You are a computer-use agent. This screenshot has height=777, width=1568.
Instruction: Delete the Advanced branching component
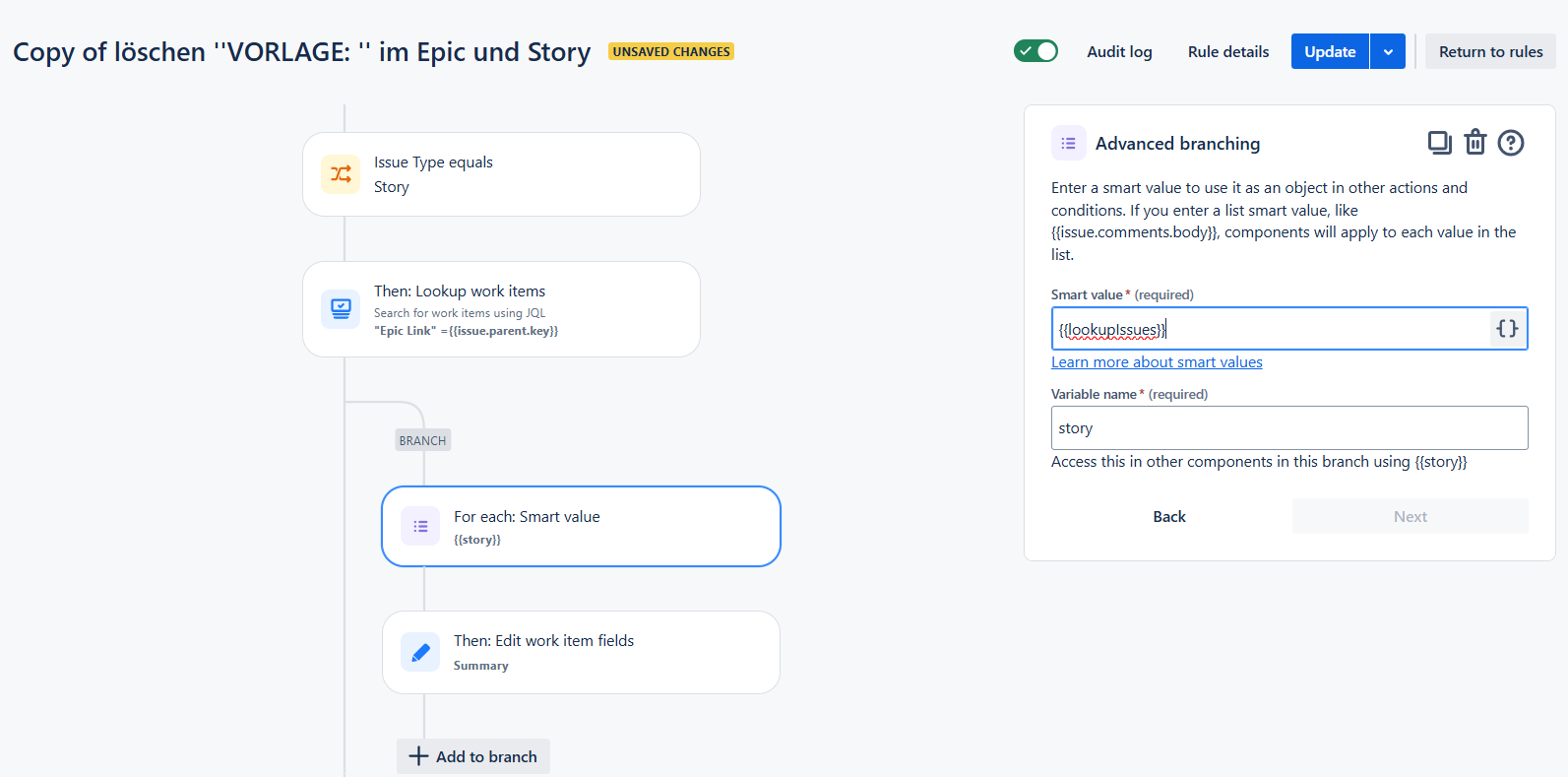tap(1474, 143)
